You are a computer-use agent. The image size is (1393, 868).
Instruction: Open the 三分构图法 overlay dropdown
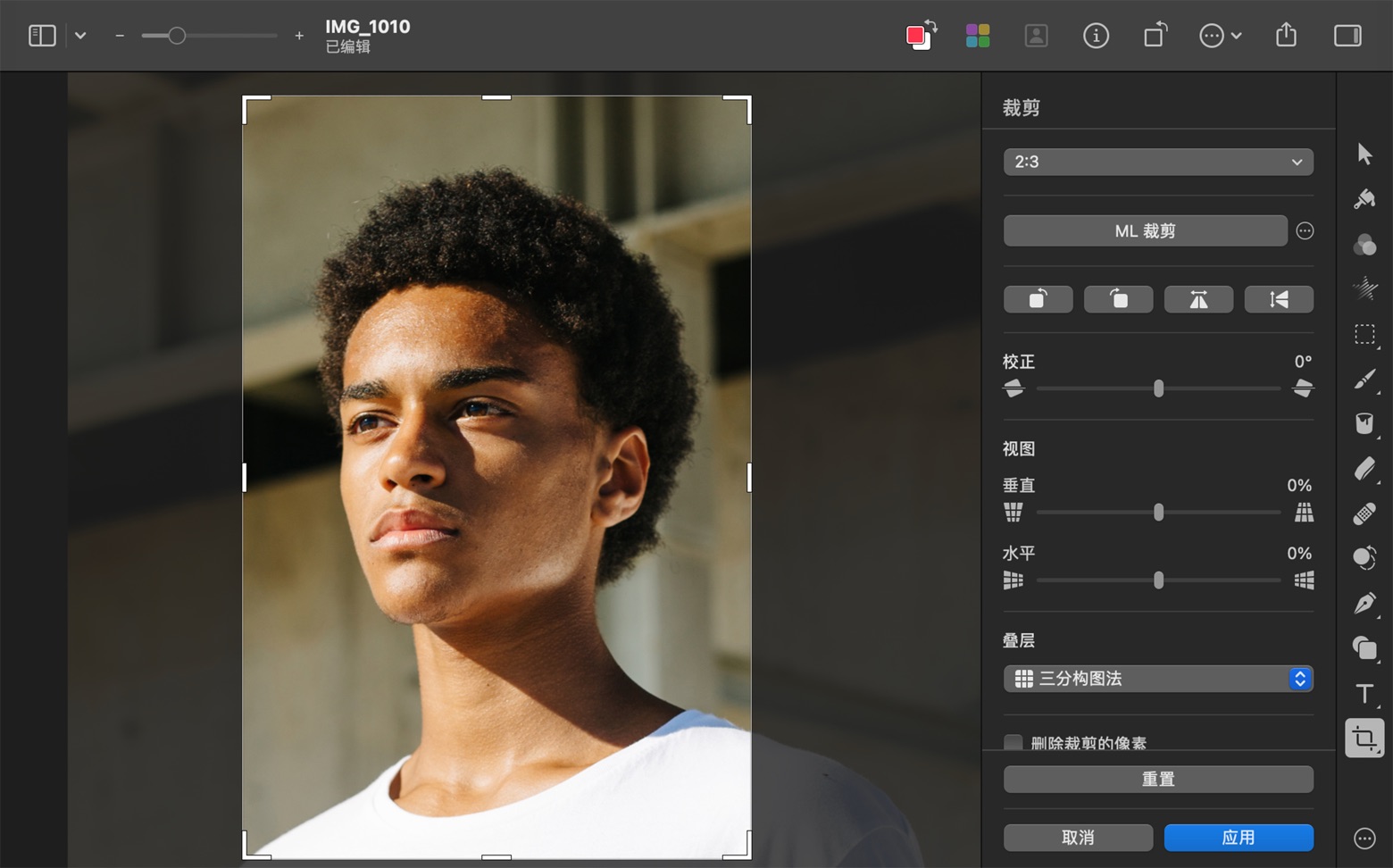click(1158, 679)
